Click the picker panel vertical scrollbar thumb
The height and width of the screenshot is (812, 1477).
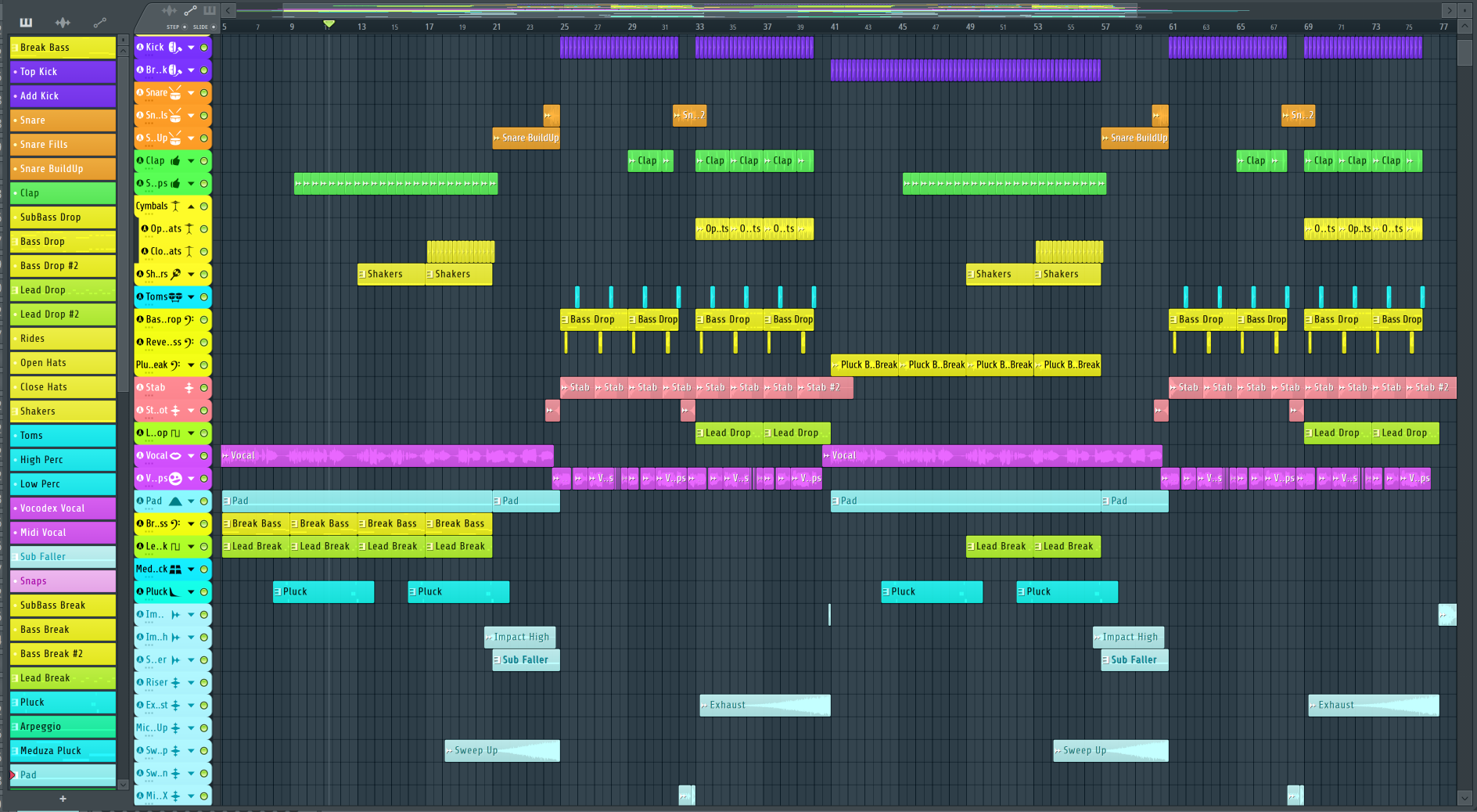coord(123,223)
